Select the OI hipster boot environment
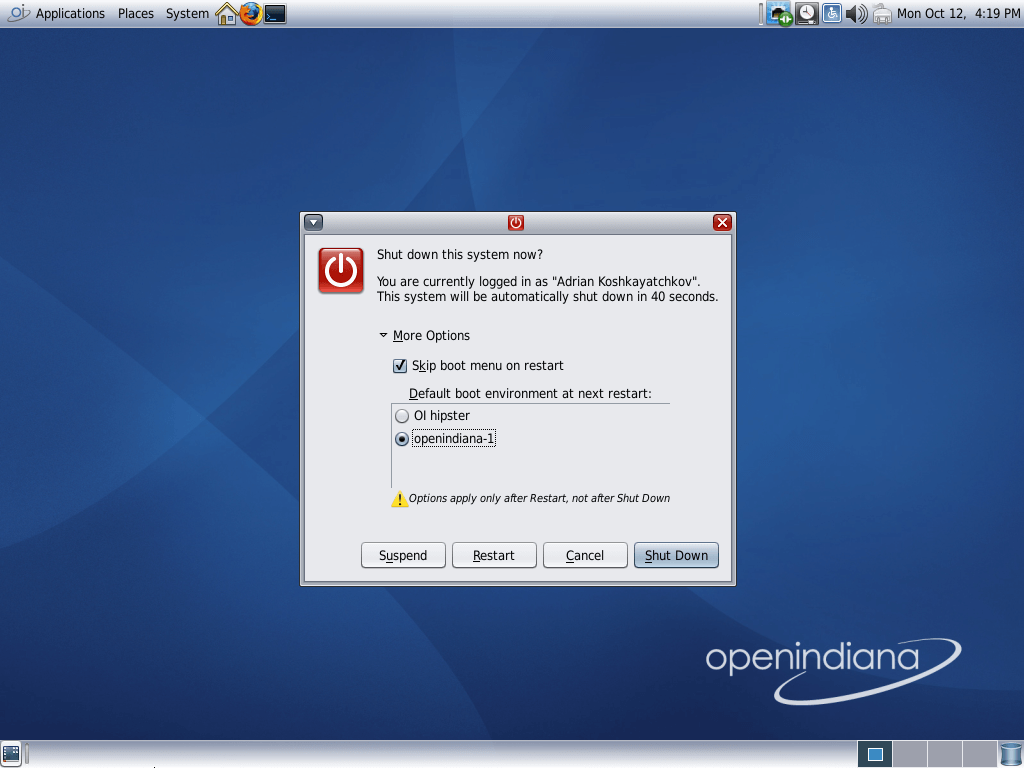This screenshot has height=768, width=1024. pos(432,415)
